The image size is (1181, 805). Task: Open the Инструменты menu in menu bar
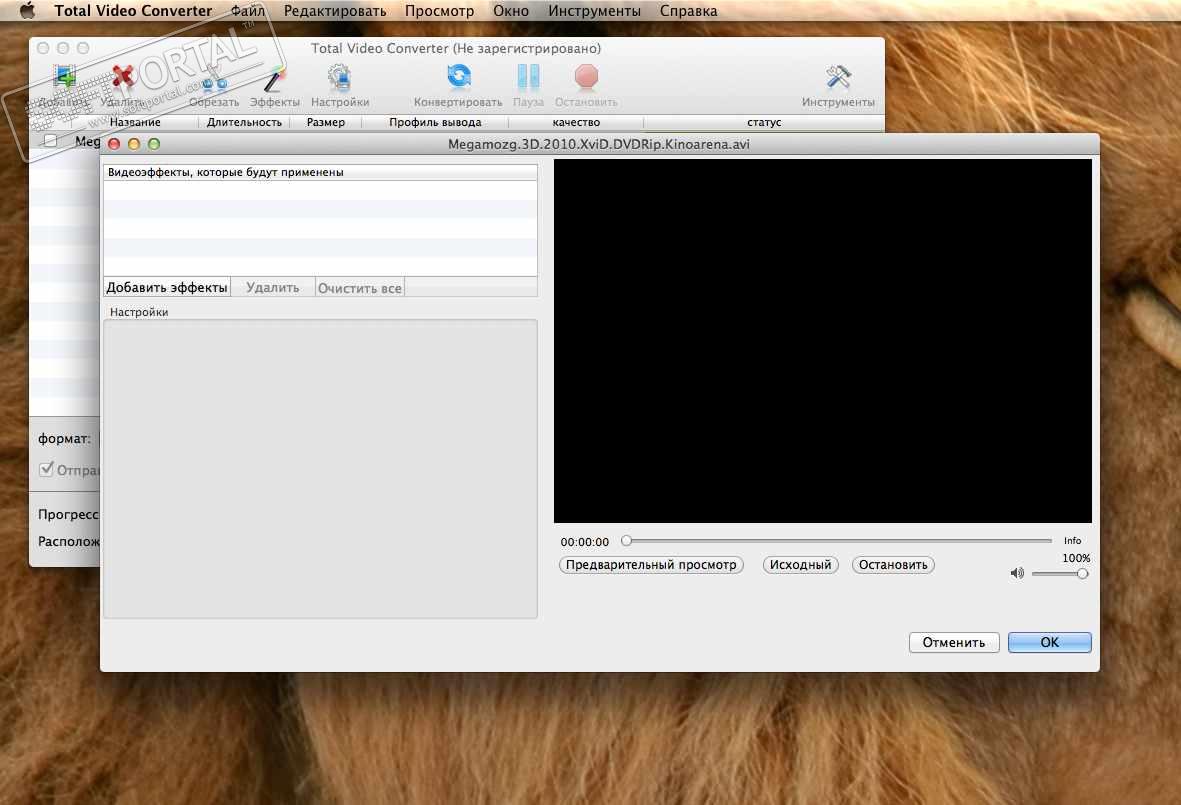click(x=594, y=11)
